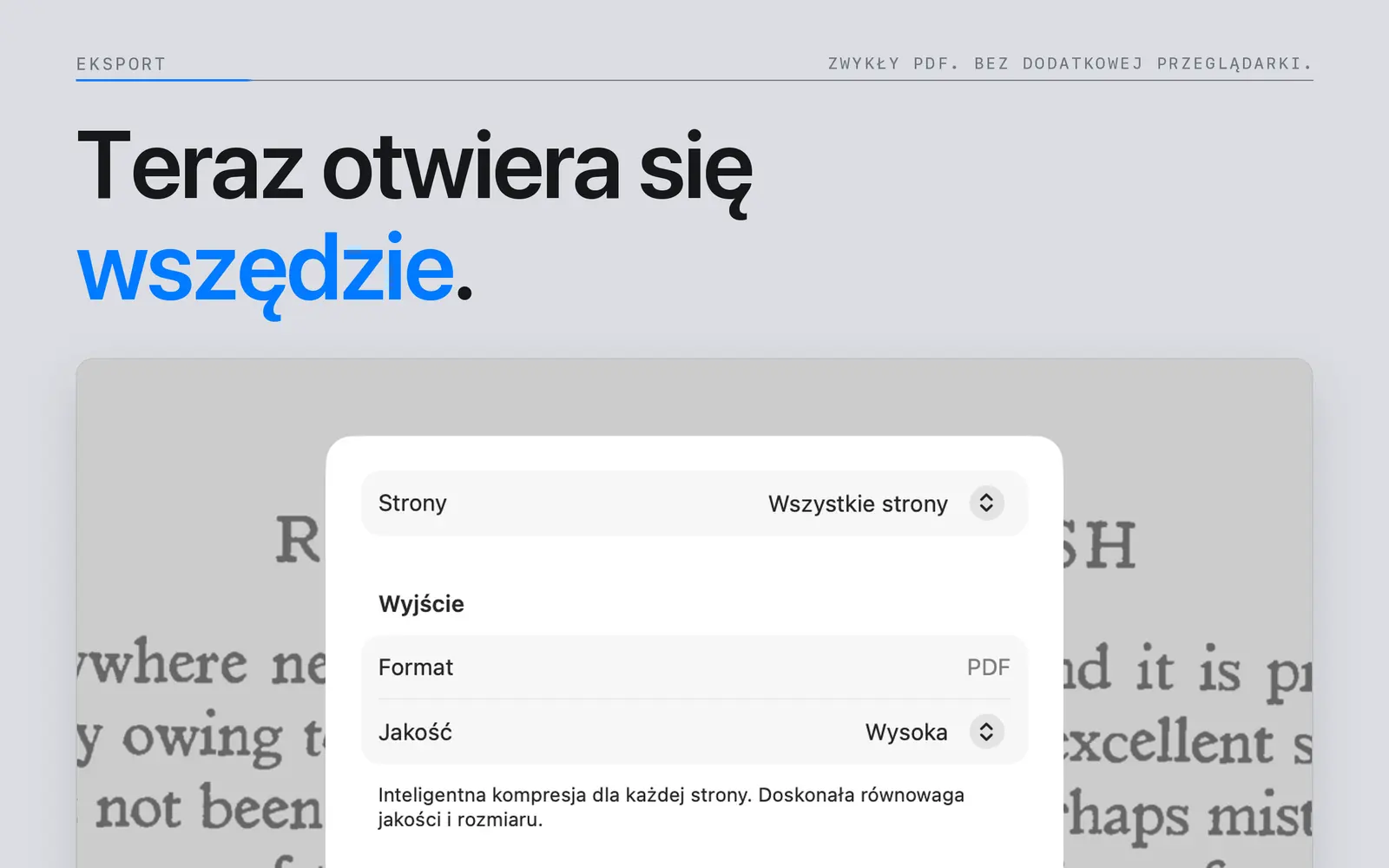The width and height of the screenshot is (1389, 868).
Task: Open the Jakość quality dropdown stepper
Action: point(986,732)
